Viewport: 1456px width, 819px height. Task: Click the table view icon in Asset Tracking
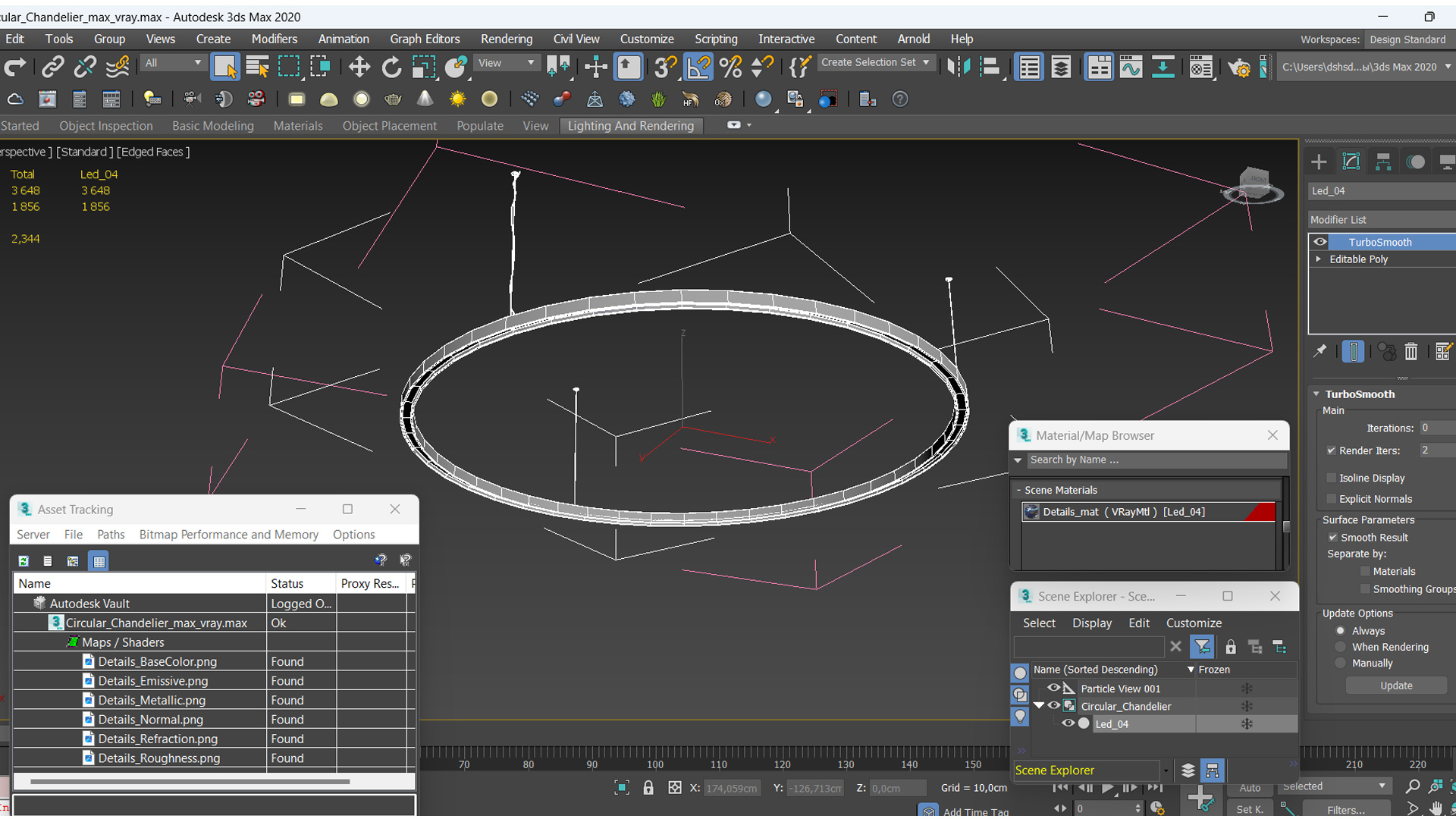(x=99, y=561)
